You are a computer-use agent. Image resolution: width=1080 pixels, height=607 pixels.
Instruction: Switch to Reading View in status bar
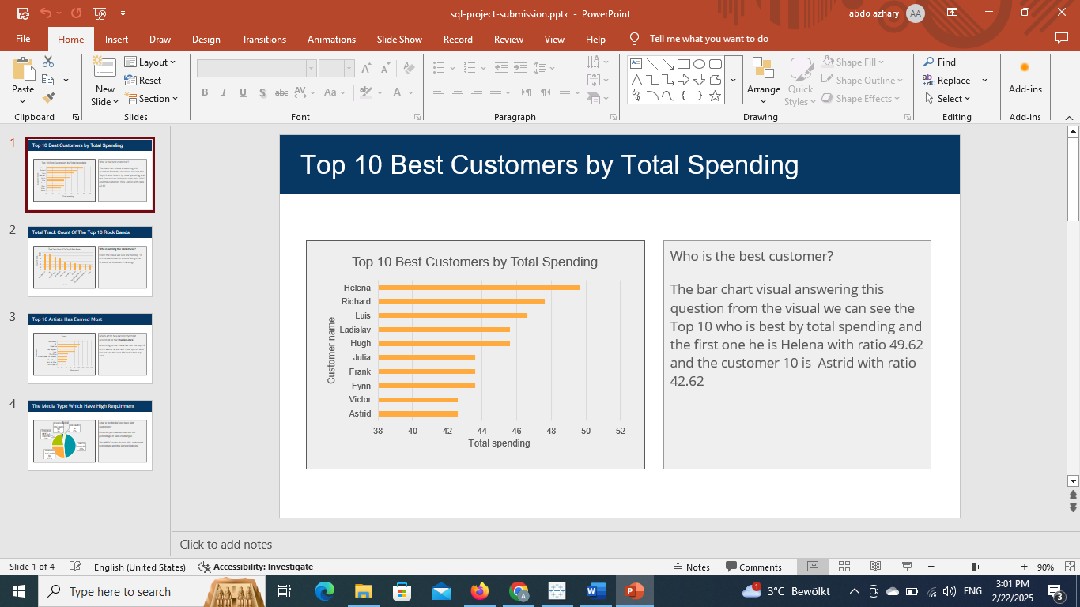[876, 567]
